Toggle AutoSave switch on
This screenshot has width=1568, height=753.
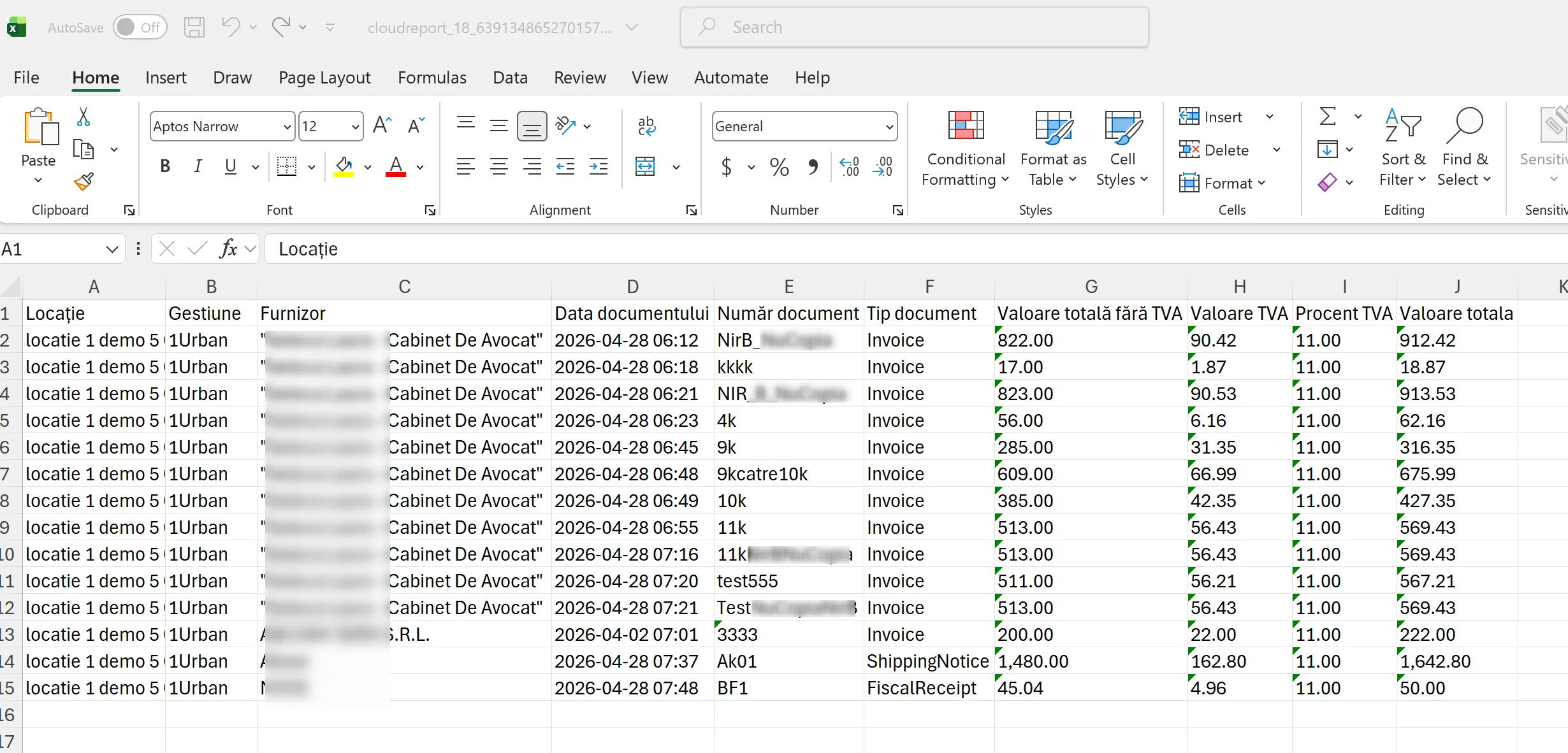point(140,27)
